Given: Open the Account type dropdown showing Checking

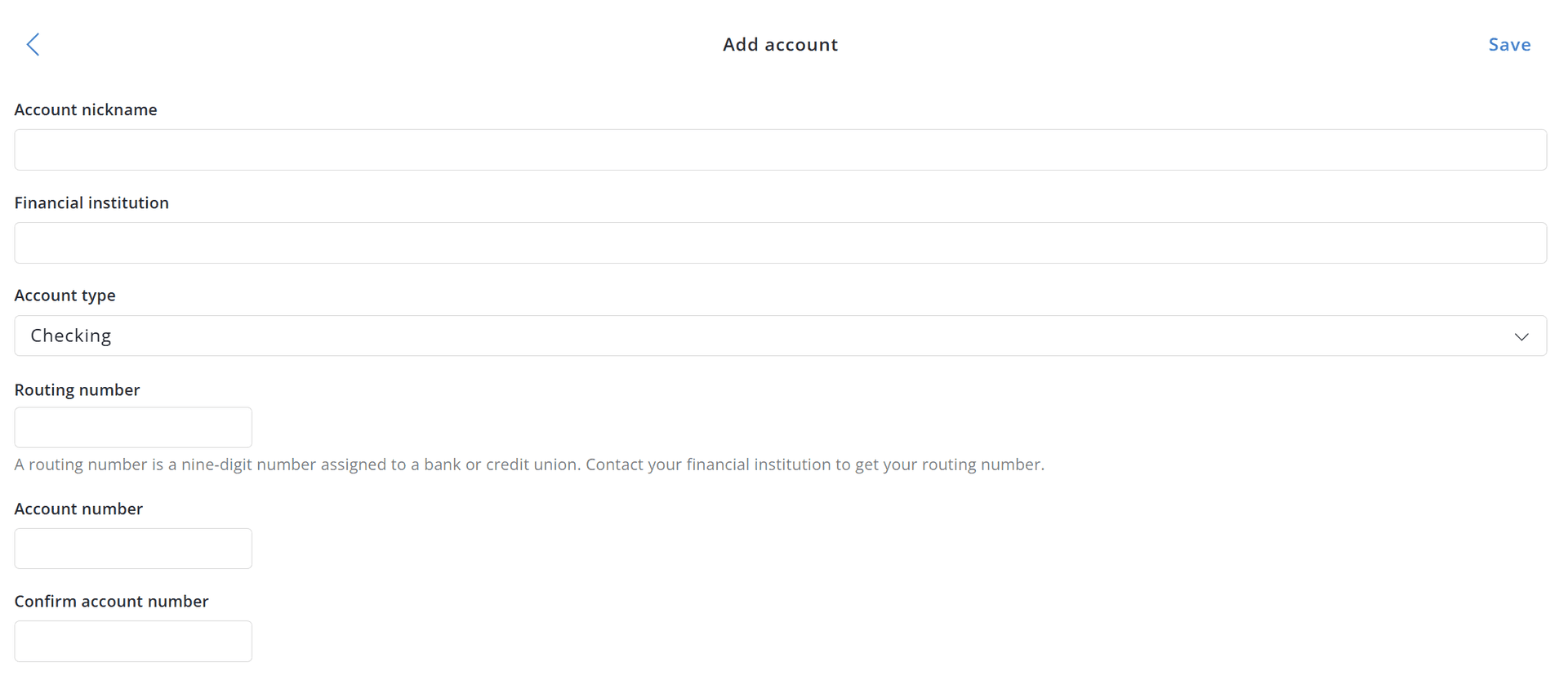Looking at the screenshot, I should click(x=780, y=336).
